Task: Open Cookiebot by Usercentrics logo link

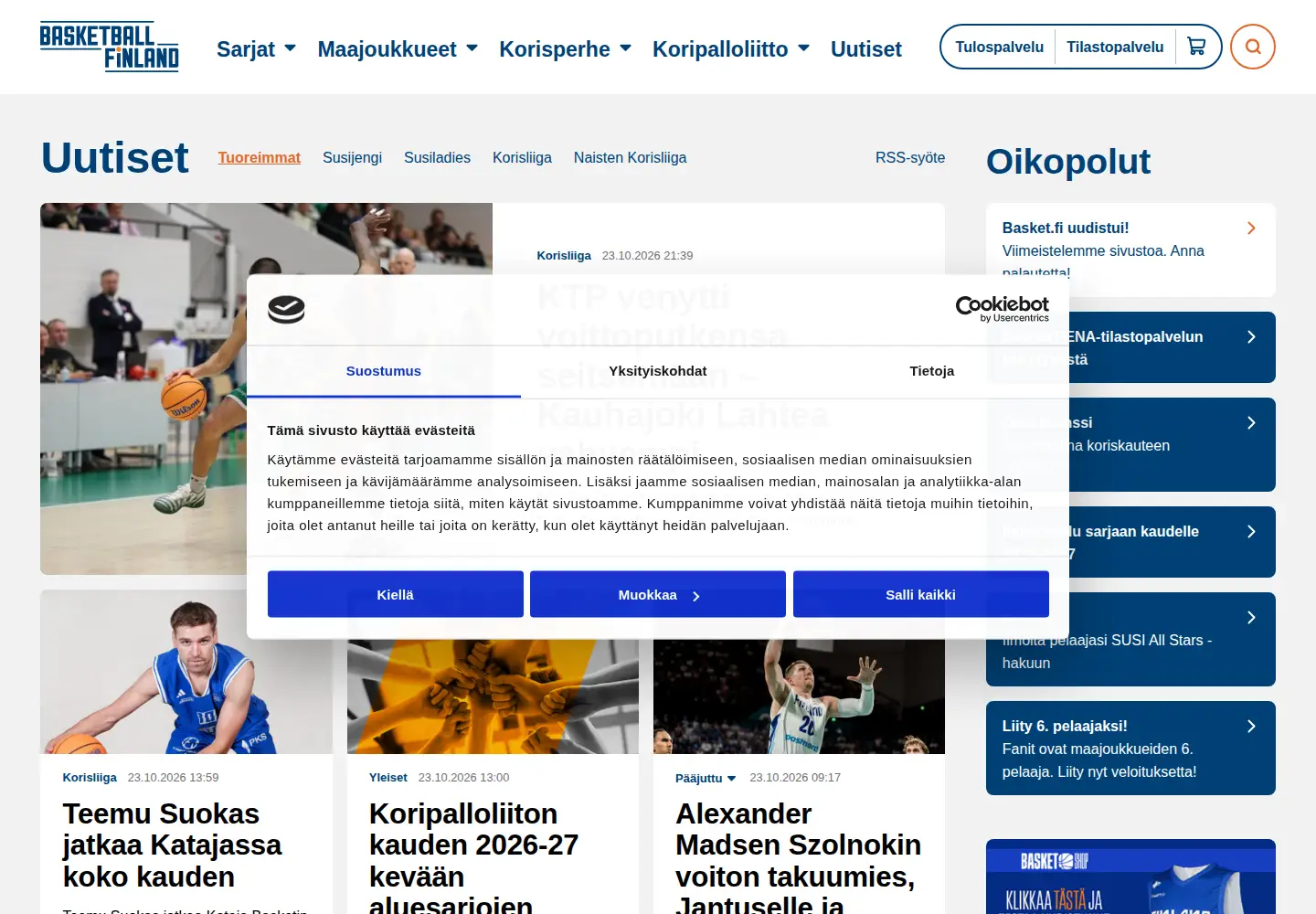Action: tap(1003, 309)
